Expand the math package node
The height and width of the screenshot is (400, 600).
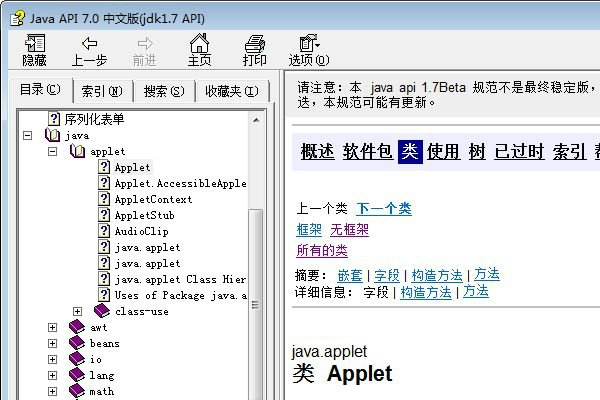[52, 392]
